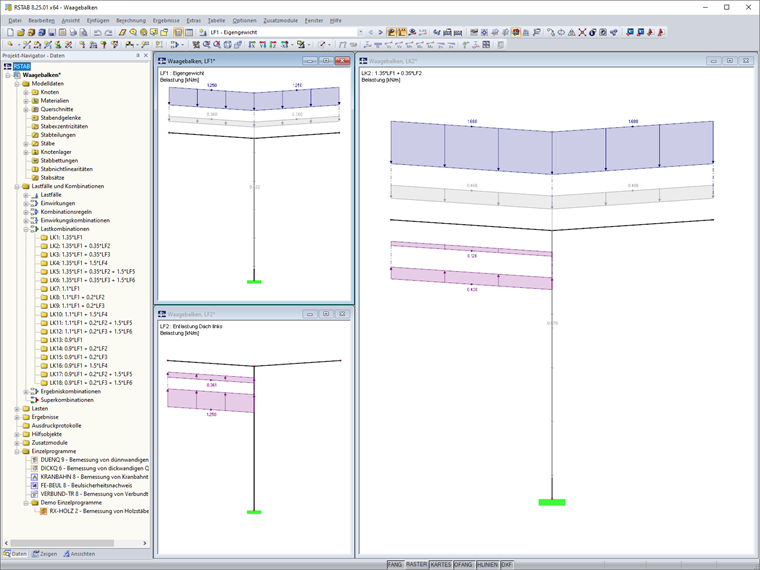Click the highlighted rotate view icon
Image resolution: width=760 pixels, height=570 pixels.
point(516,32)
